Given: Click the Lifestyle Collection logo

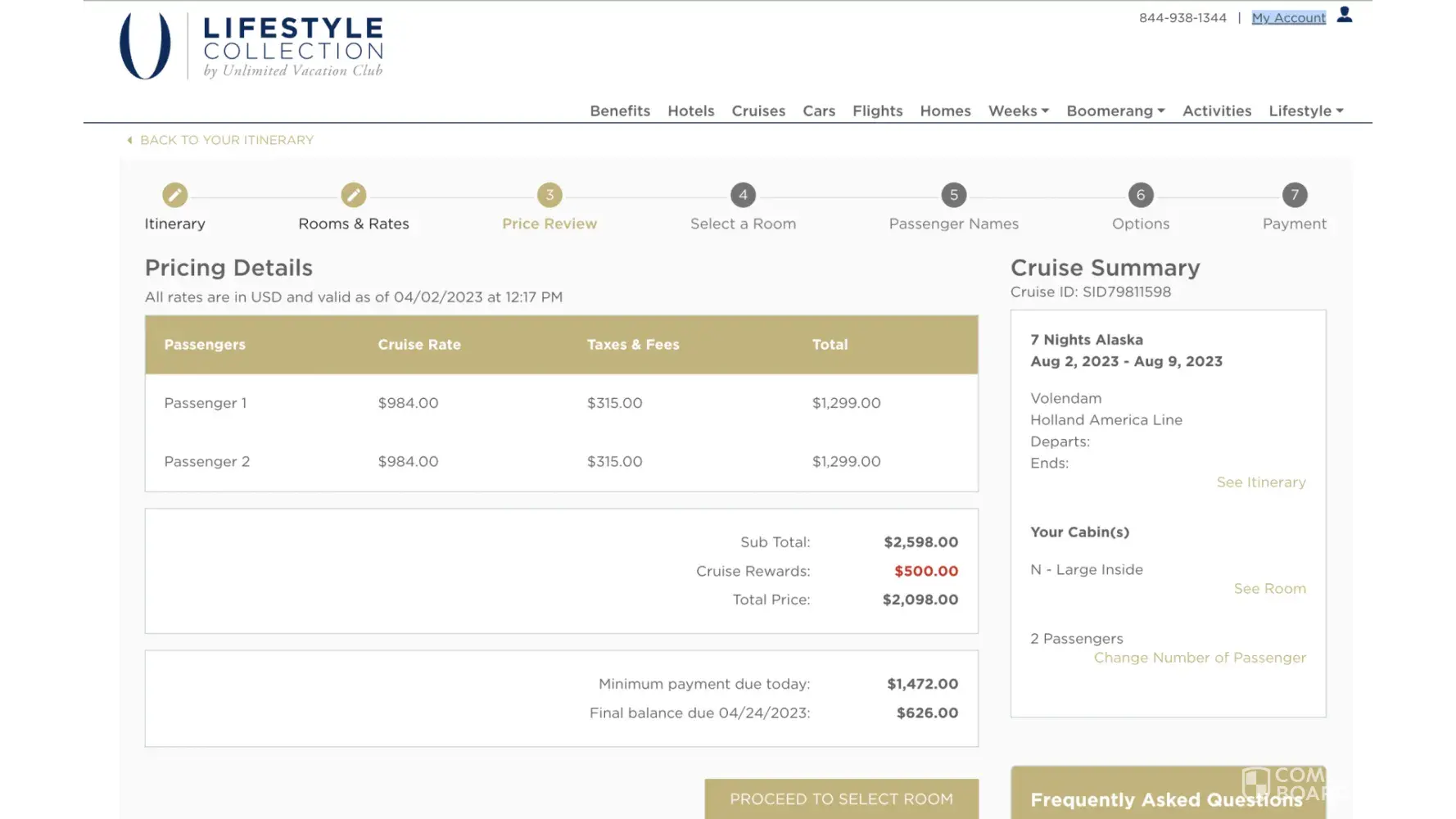Looking at the screenshot, I should pos(252,47).
